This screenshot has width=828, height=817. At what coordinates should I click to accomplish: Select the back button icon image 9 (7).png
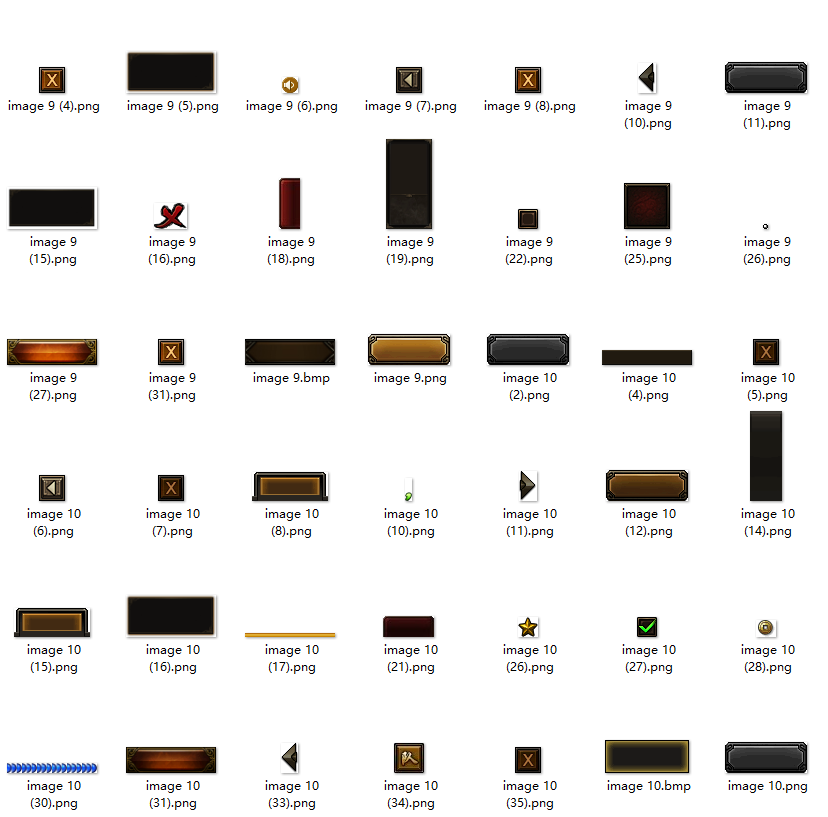coord(409,80)
